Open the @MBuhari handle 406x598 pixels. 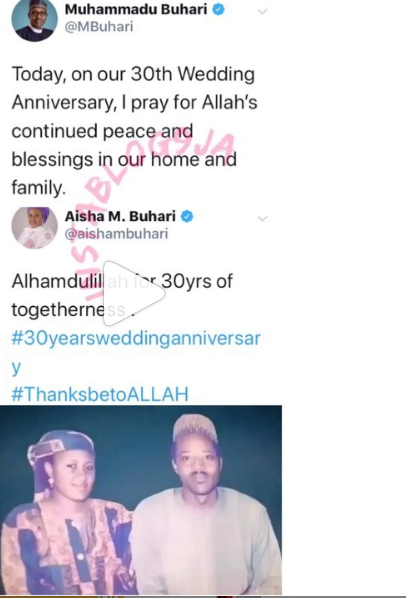tap(99, 27)
